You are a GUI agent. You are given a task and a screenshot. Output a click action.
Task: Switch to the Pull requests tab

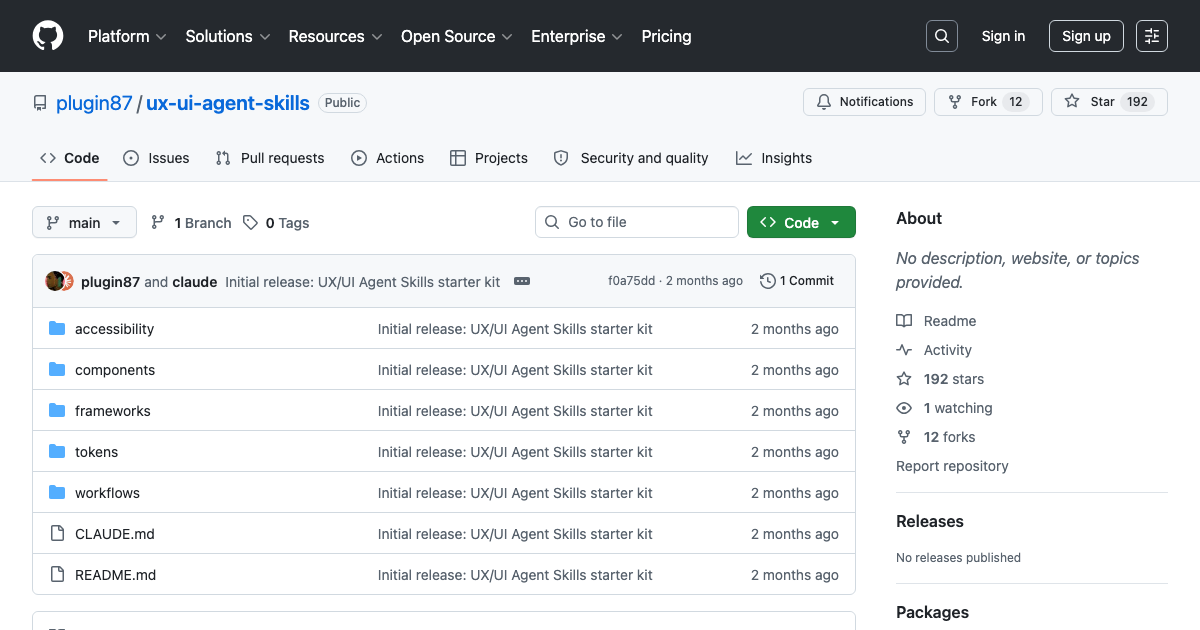pos(270,158)
